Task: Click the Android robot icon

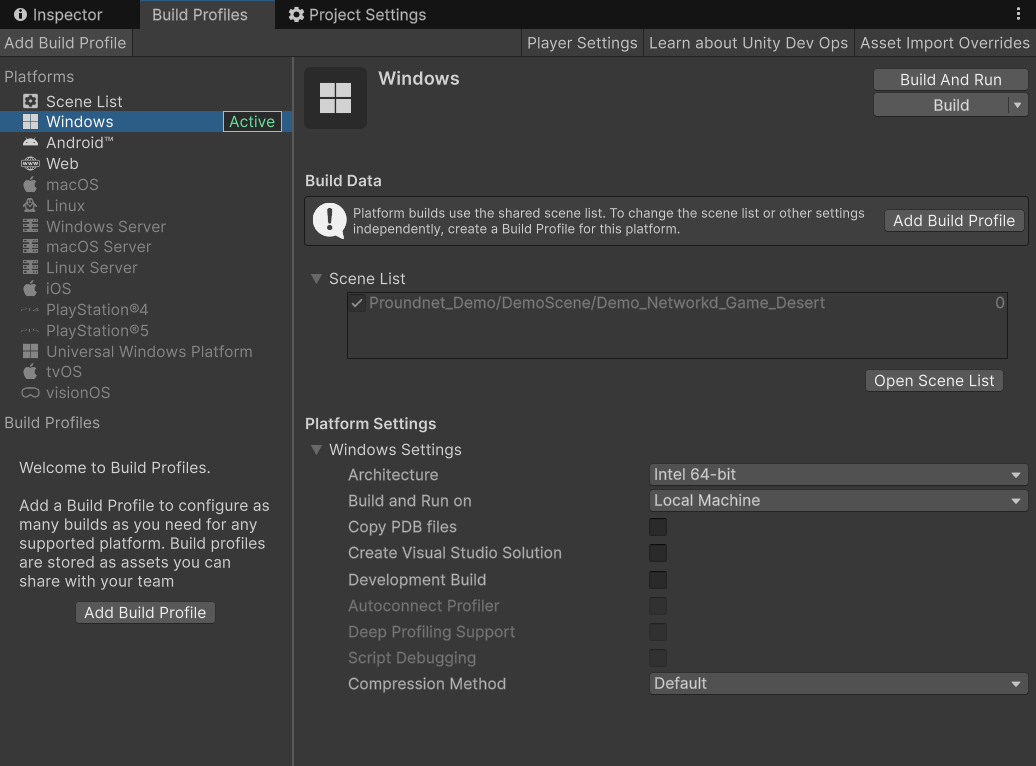Action: tap(30, 143)
